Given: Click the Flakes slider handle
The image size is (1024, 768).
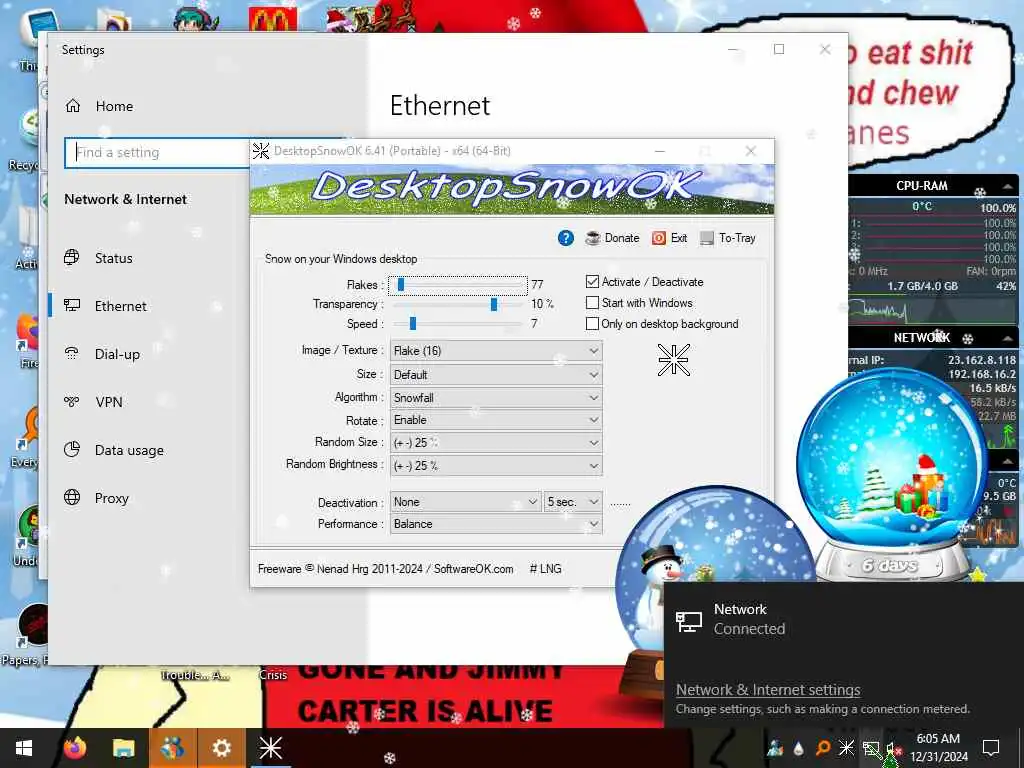Looking at the screenshot, I should click(x=401, y=285).
